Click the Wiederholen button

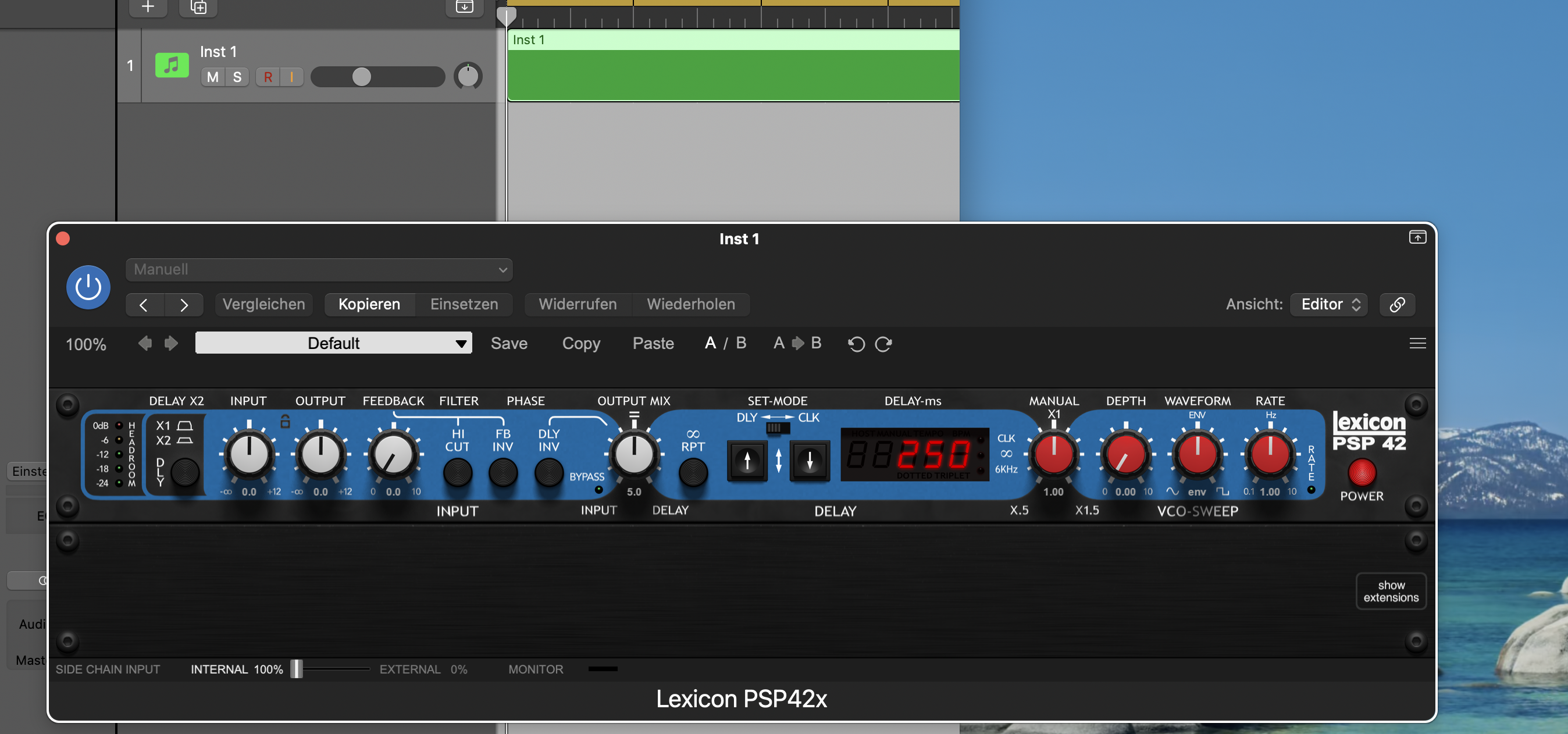(691, 304)
